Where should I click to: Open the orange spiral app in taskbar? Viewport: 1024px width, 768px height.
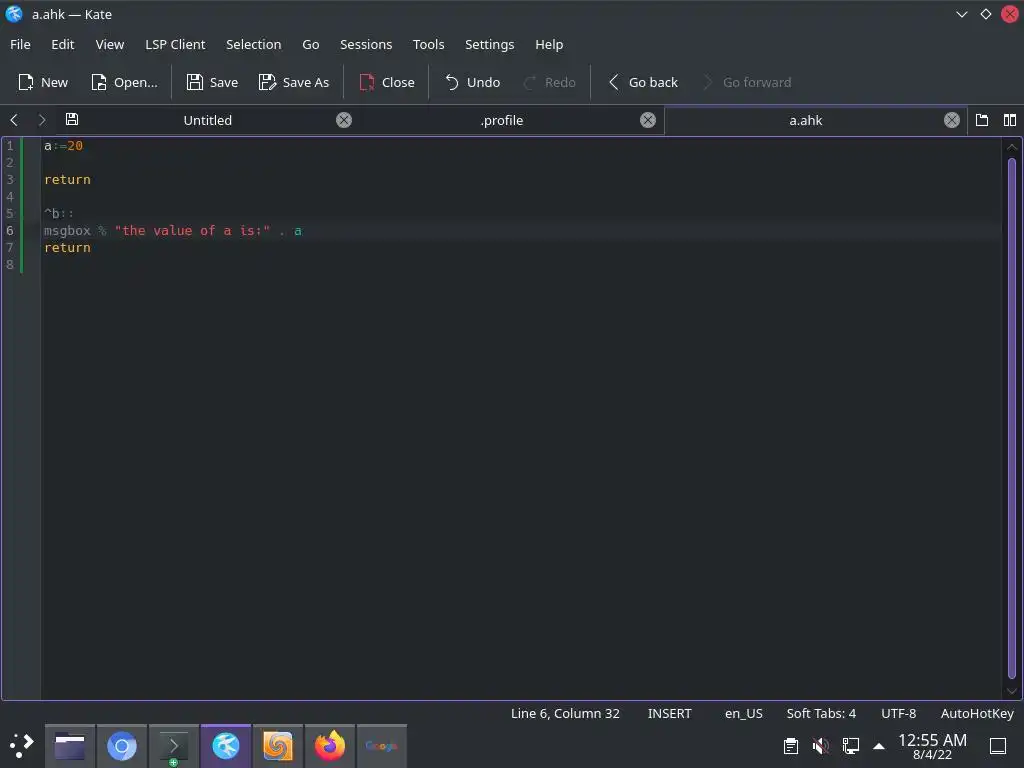[x=278, y=746]
